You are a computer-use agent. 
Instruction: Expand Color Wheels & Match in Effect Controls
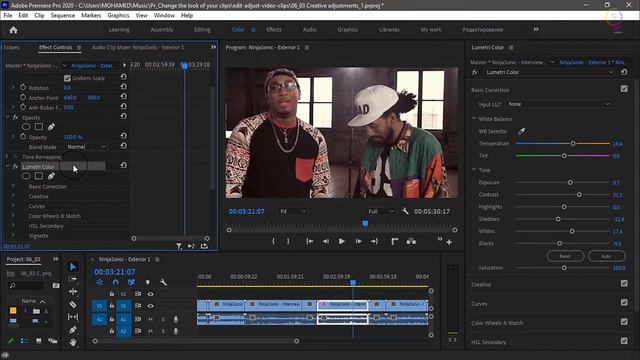[13, 216]
